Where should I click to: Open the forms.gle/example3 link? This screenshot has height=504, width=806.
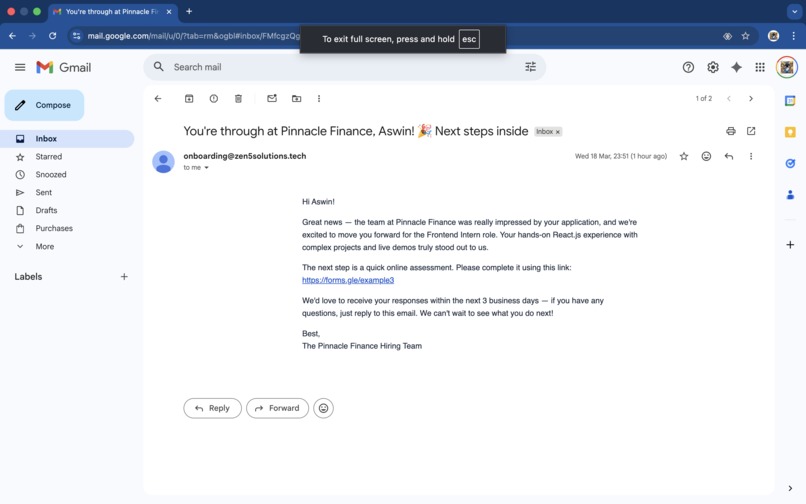tap(348, 280)
